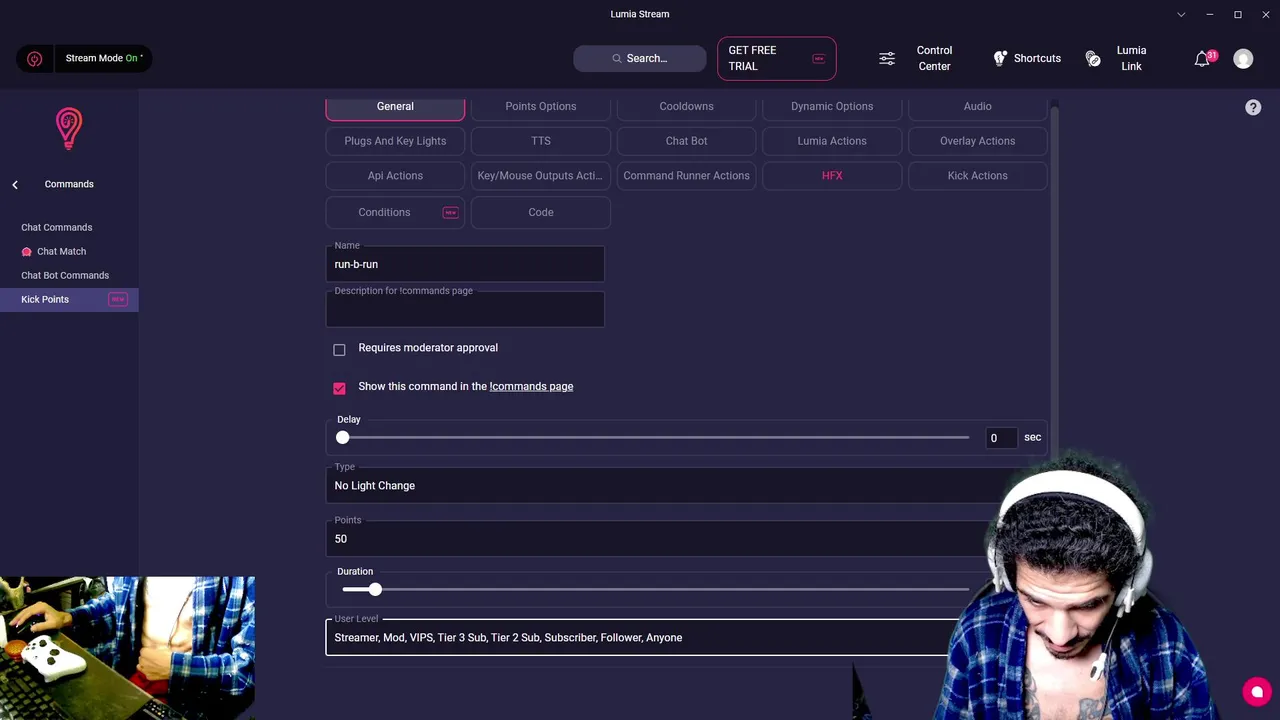Open Command Runner Actions tab
The image size is (1280, 720).
pyautogui.click(x=686, y=175)
